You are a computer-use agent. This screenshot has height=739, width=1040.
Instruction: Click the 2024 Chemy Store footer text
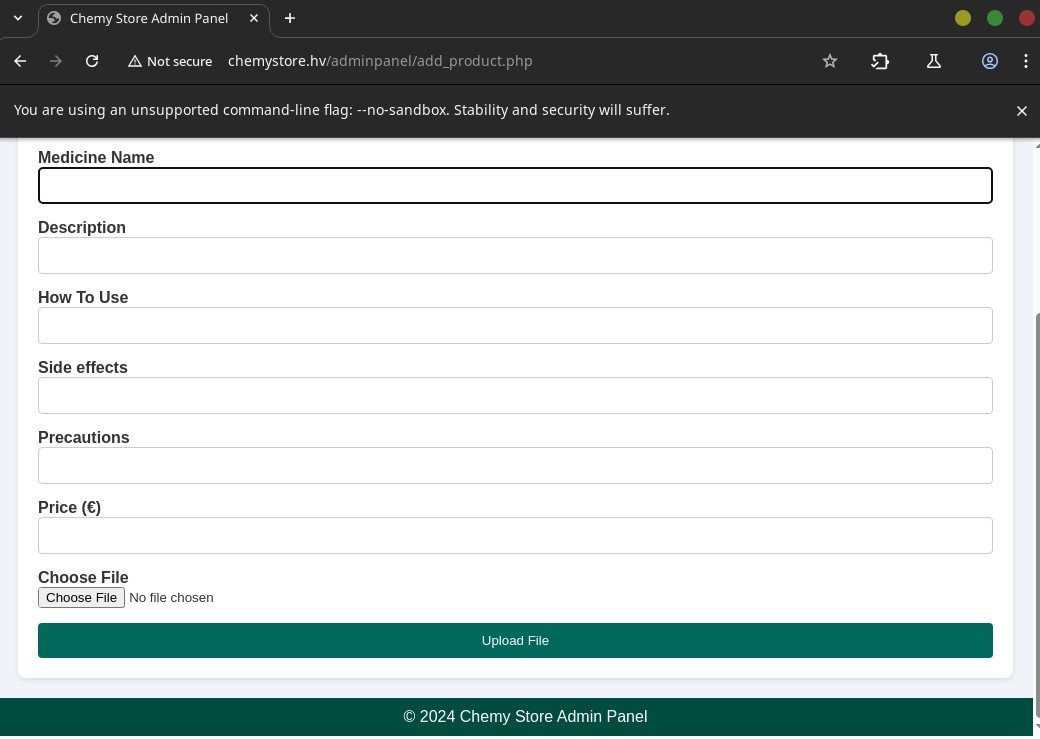pos(525,716)
